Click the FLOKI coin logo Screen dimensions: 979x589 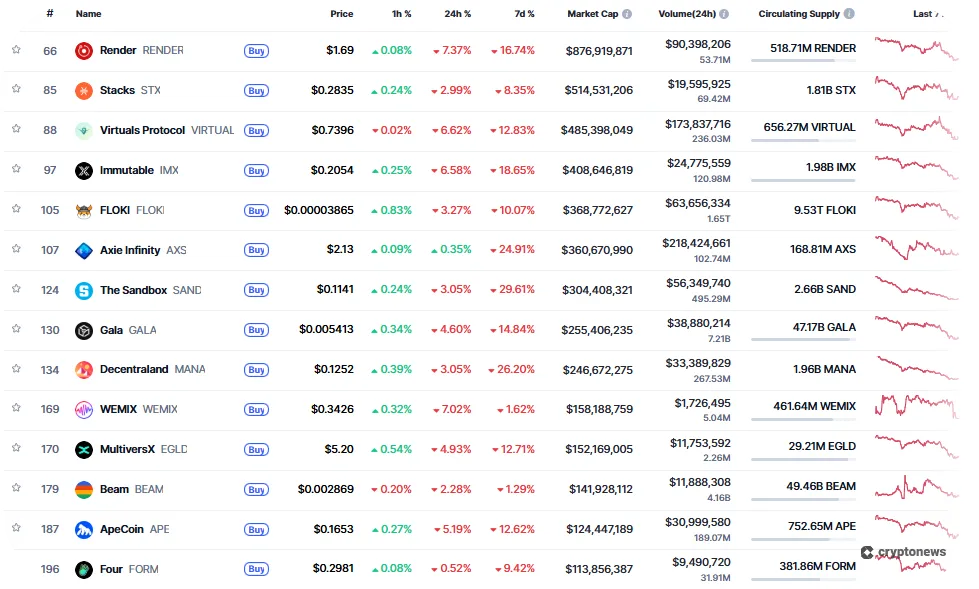point(82,210)
